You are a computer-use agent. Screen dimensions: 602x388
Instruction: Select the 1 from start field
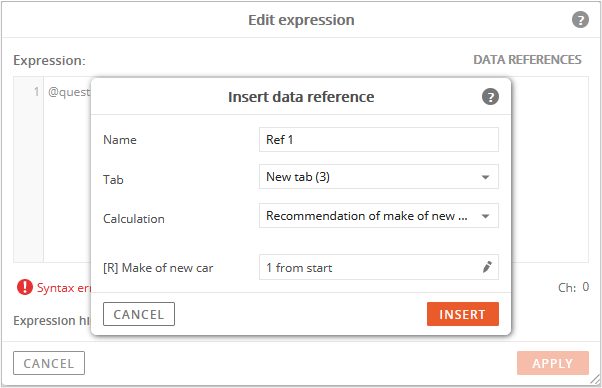point(379,267)
